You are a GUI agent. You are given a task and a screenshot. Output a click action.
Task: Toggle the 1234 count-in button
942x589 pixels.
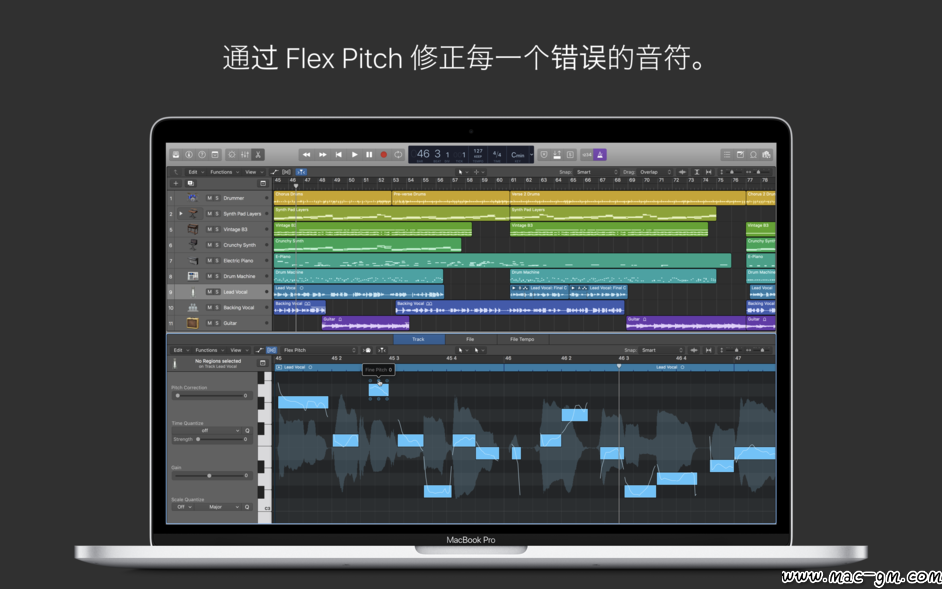point(586,154)
